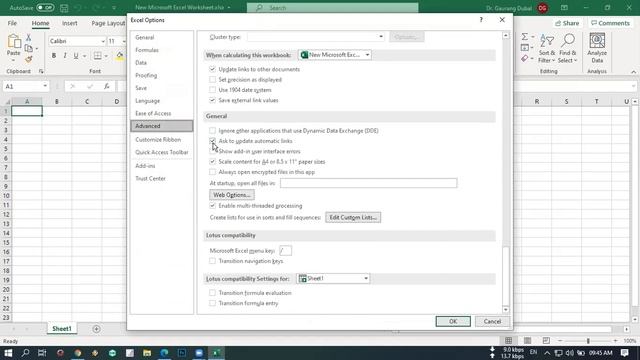This screenshot has height=360, width=640.
Task: Open taskbar Search icon
Action: click(25, 353)
